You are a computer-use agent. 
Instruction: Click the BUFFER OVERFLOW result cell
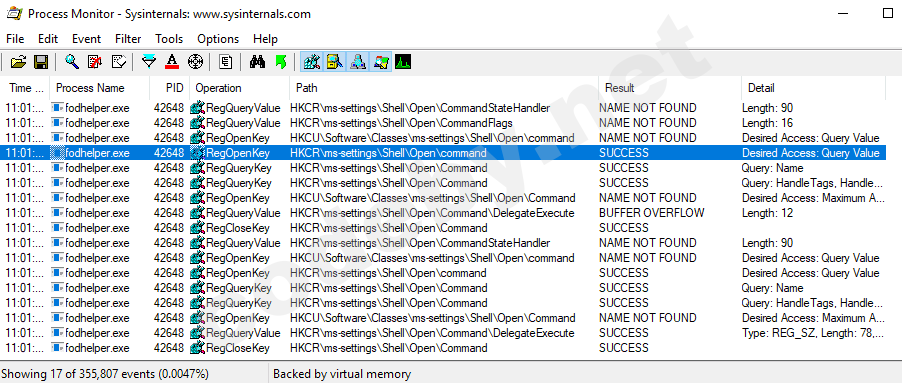[x=651, y=213]
